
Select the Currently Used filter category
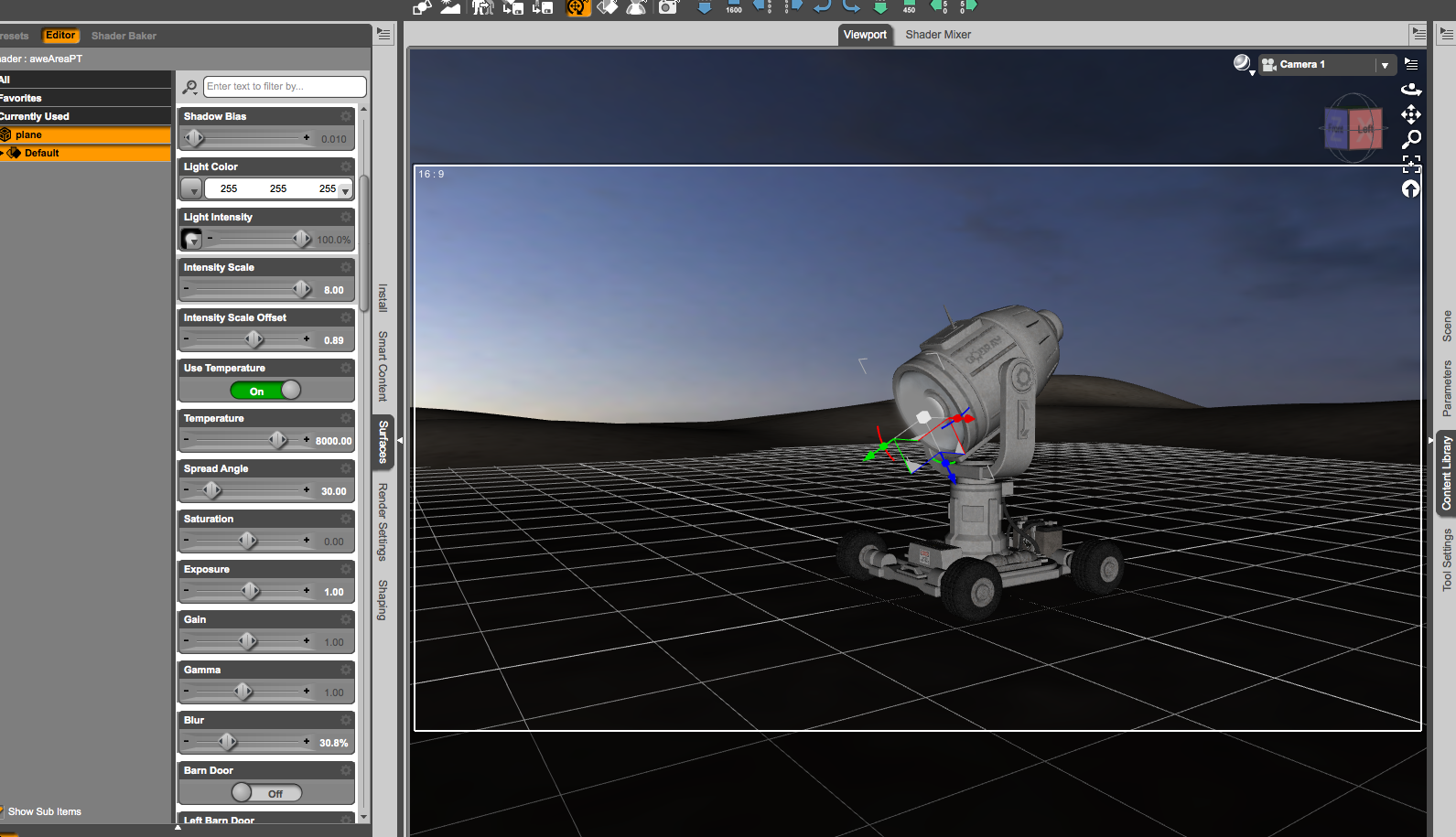pyautogui.click(x=85, y=116)
